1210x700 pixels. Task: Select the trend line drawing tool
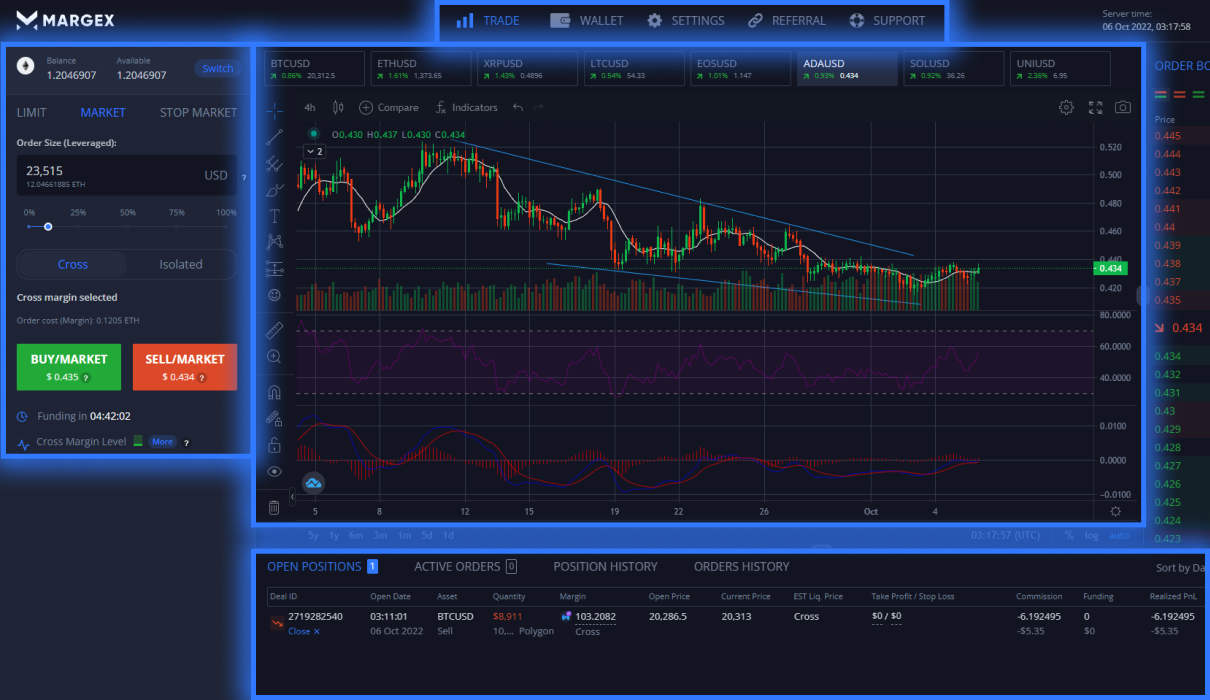[x=274, y=137]
